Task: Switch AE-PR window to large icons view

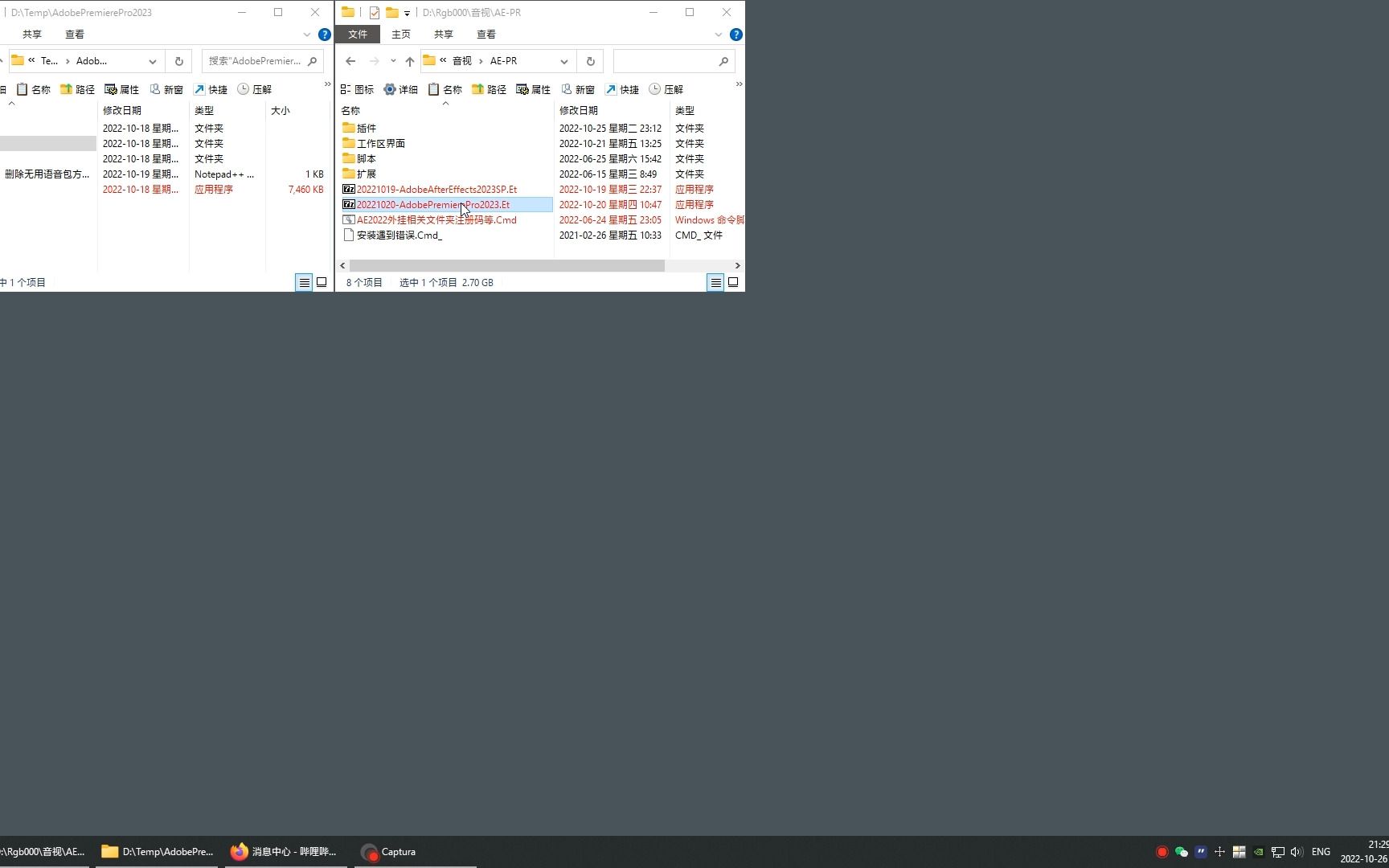Action: pos(733,282)
